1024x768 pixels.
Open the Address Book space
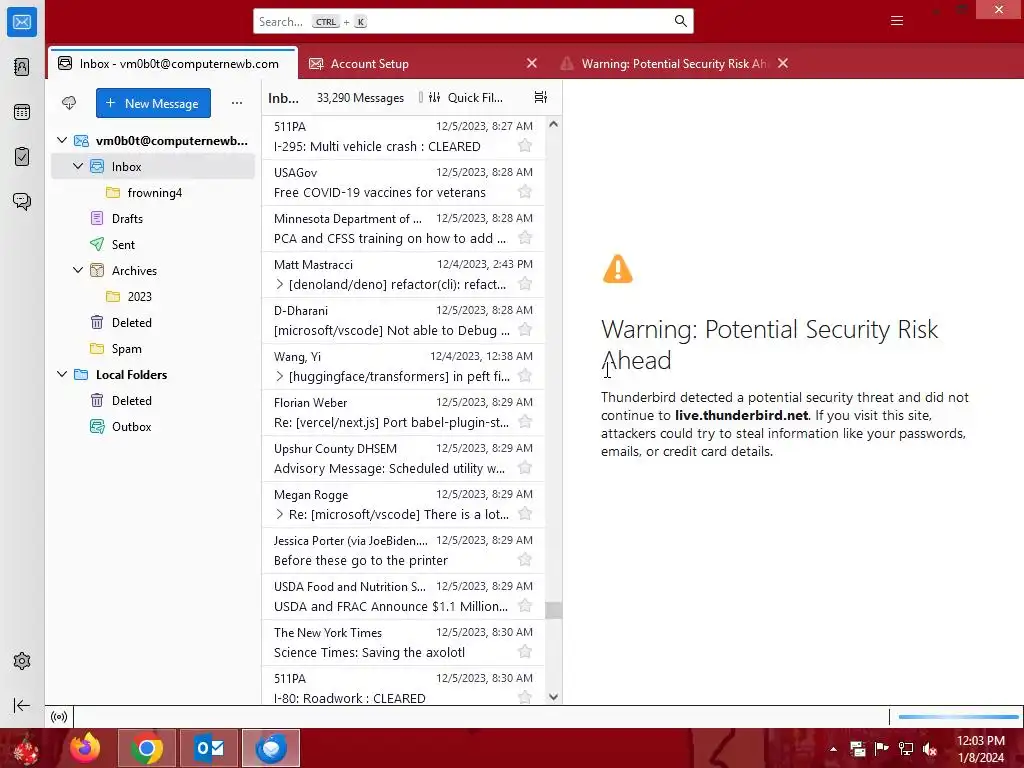coord(22,67)
